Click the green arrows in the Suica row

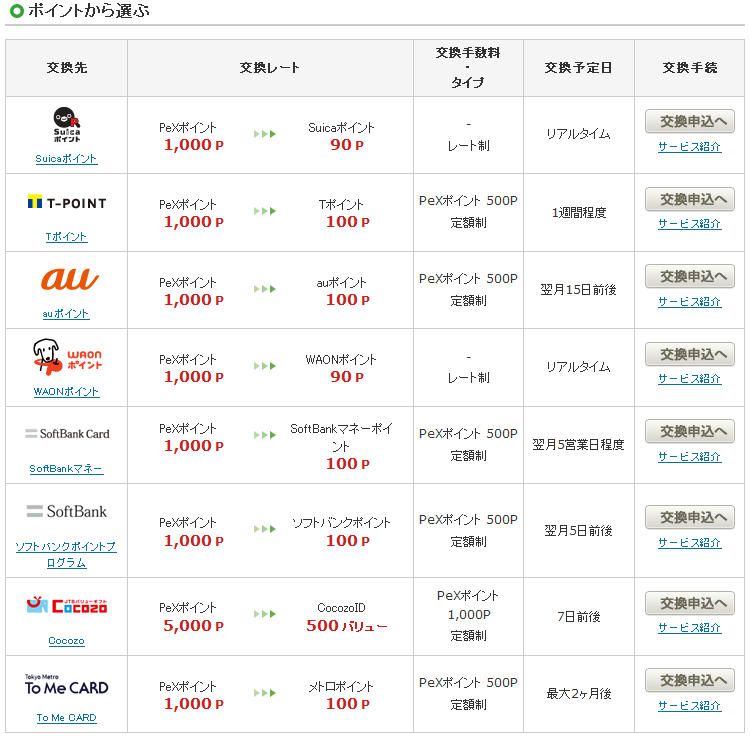click(265, 134)
